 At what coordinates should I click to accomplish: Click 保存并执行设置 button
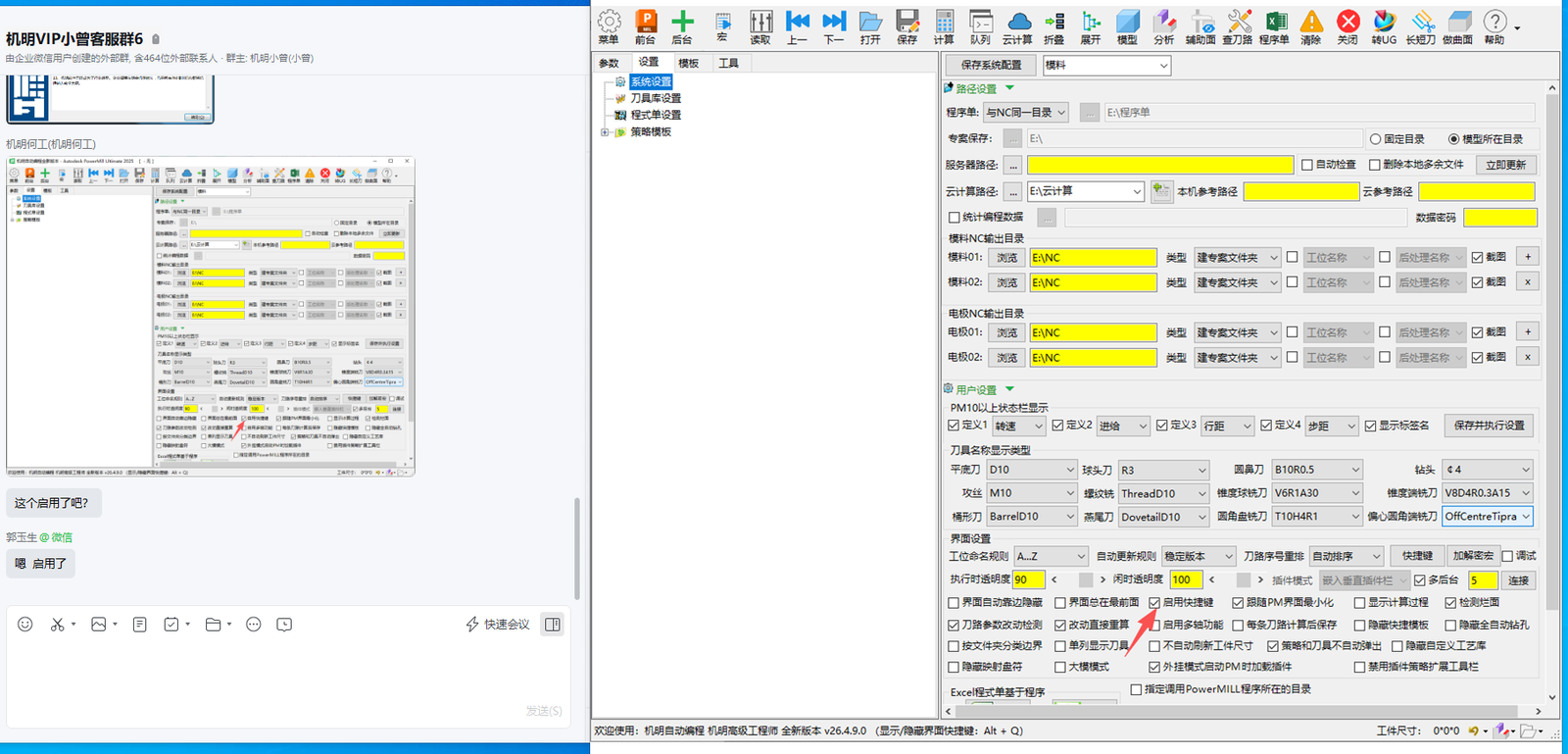[x=1490, y=426]
